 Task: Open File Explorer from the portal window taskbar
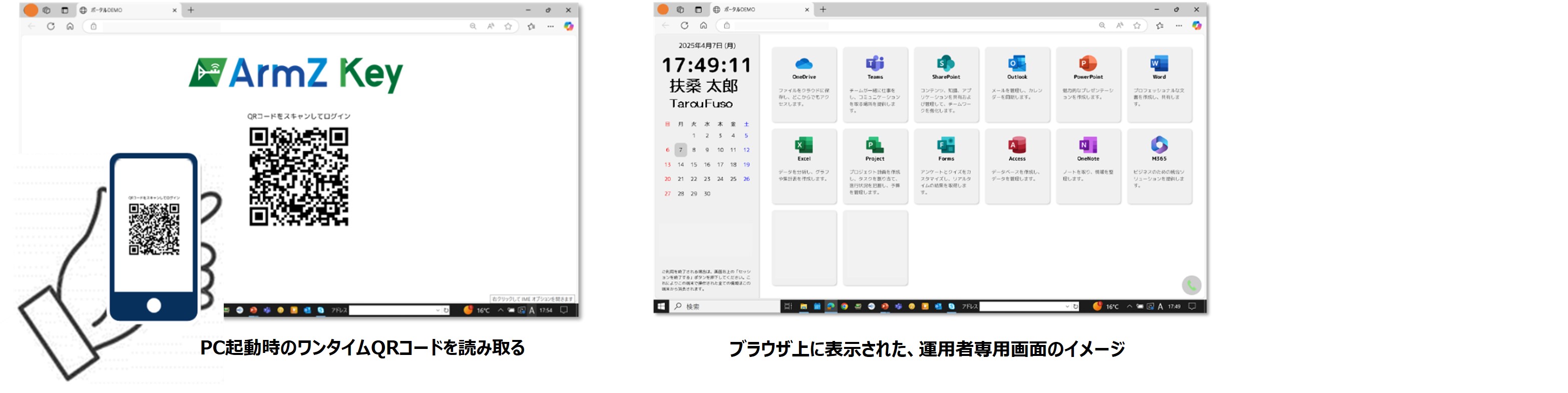pyautogui.click(x=804, y=306)
